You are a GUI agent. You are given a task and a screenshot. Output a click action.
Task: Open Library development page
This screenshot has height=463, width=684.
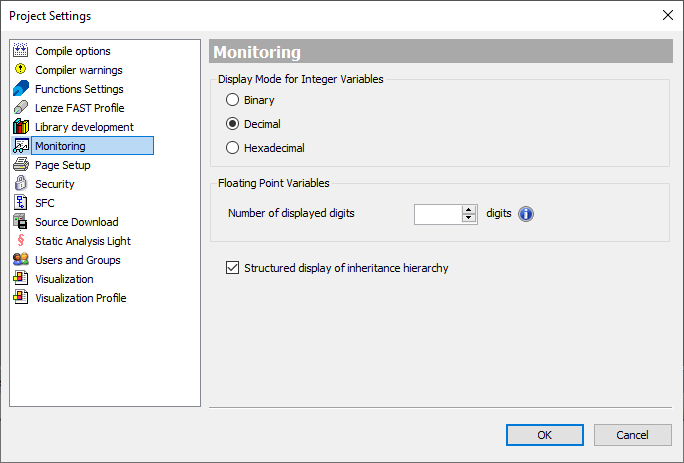coord(85,127)
